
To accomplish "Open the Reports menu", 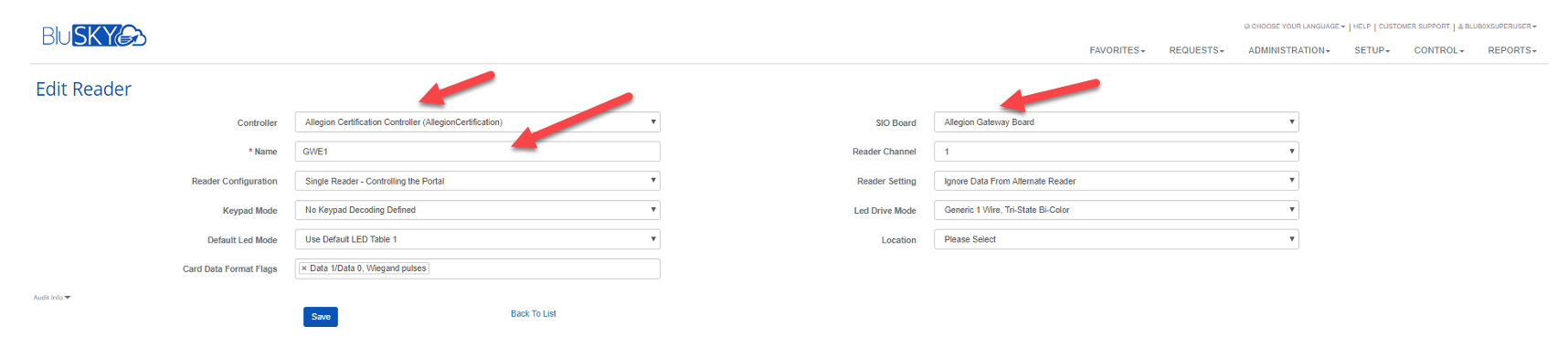I will (x=1511, y=50).
